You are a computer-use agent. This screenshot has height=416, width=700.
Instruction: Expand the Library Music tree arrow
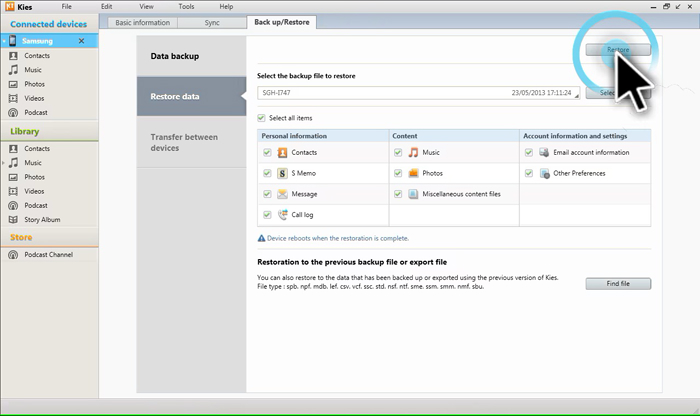[4, 163]
